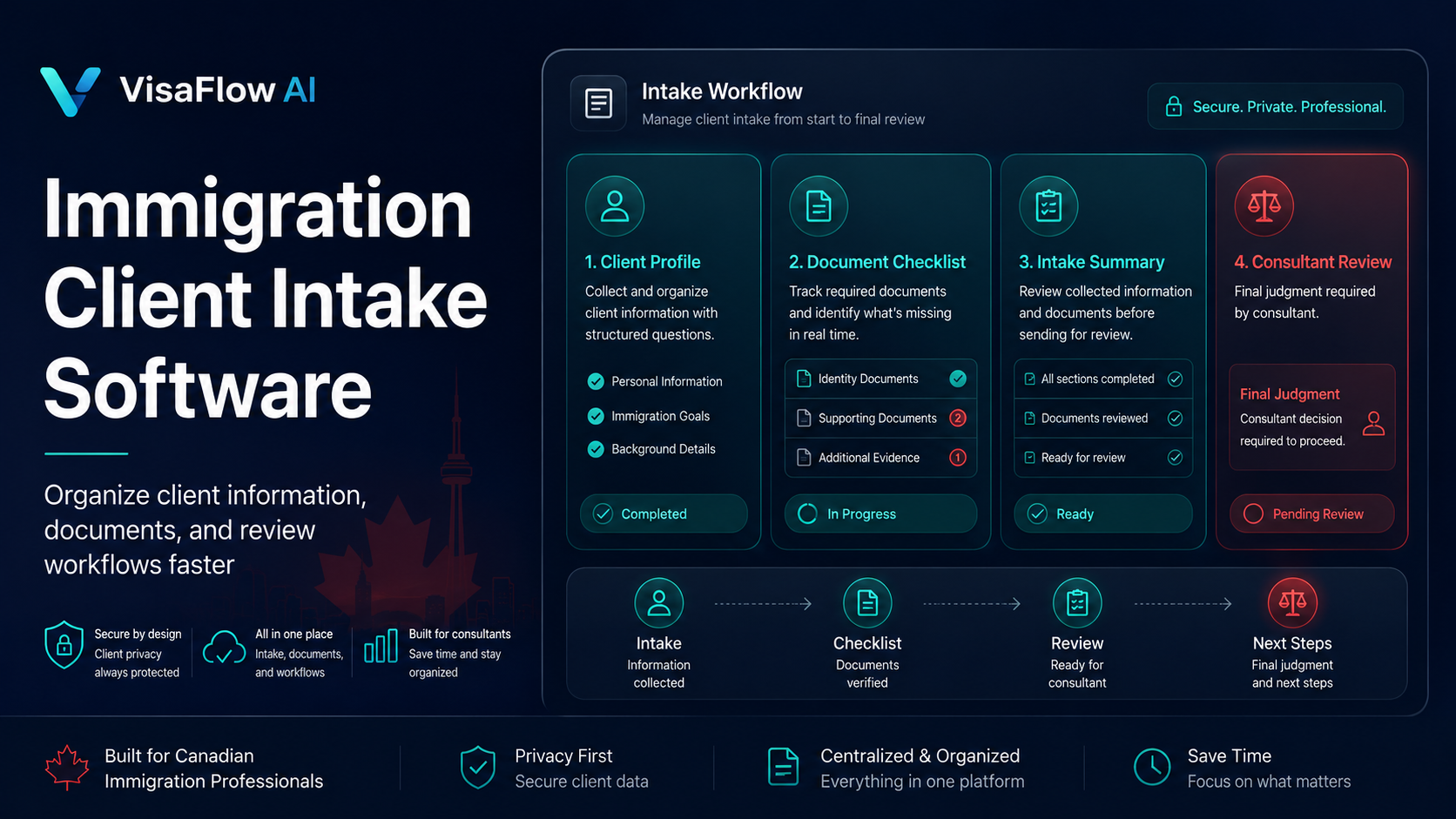1456x819 pixels.
Task: Click the red 2 badge on Supporting Documents
Action: pyautogui.click(x=958, y=418)
